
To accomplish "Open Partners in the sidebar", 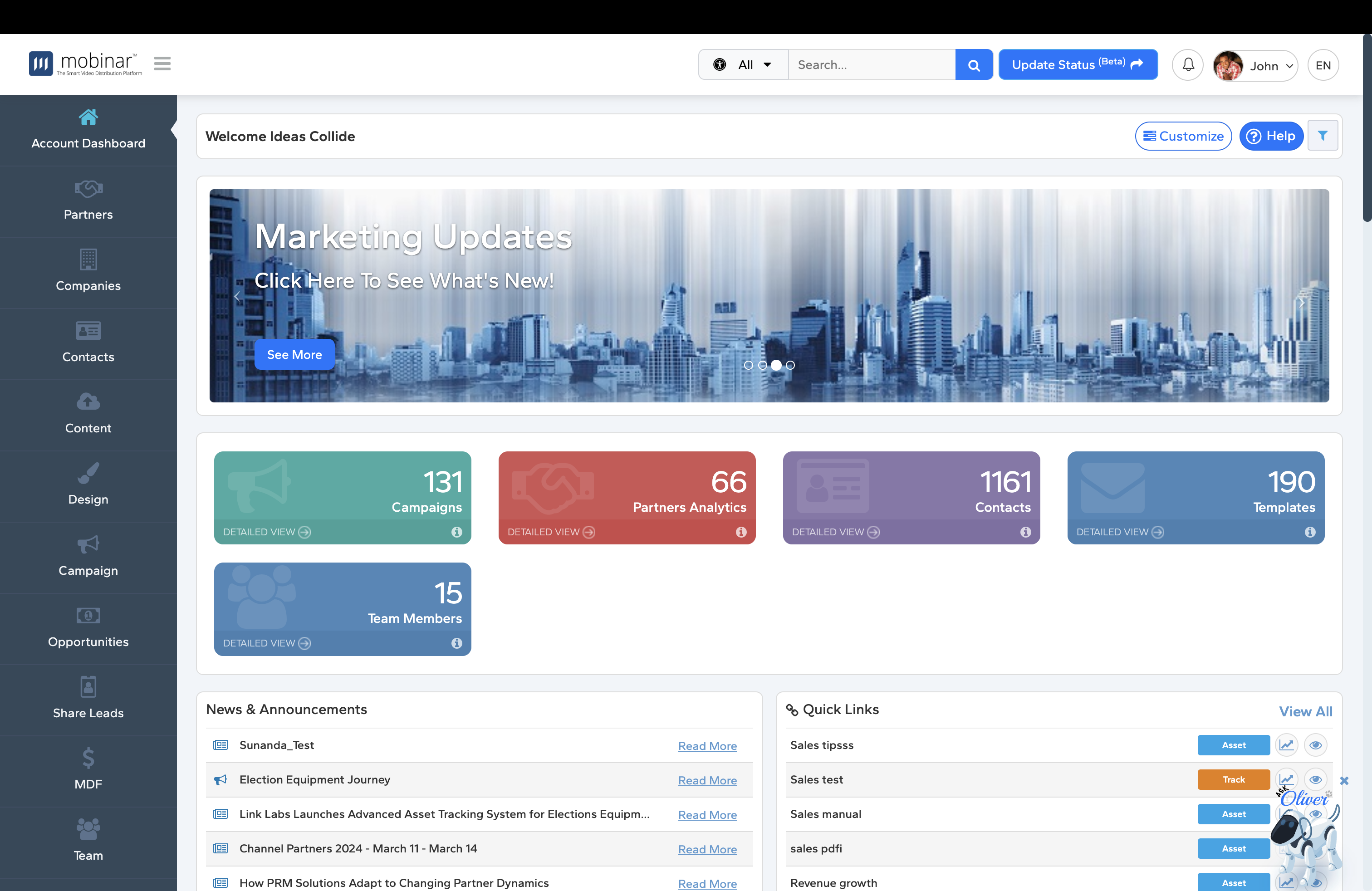I will point(88,202).
